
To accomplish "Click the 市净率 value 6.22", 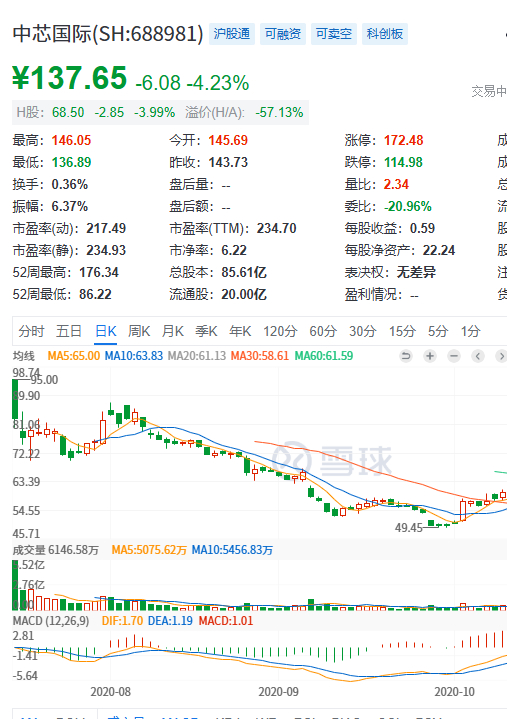I will (x=234, y=250).
